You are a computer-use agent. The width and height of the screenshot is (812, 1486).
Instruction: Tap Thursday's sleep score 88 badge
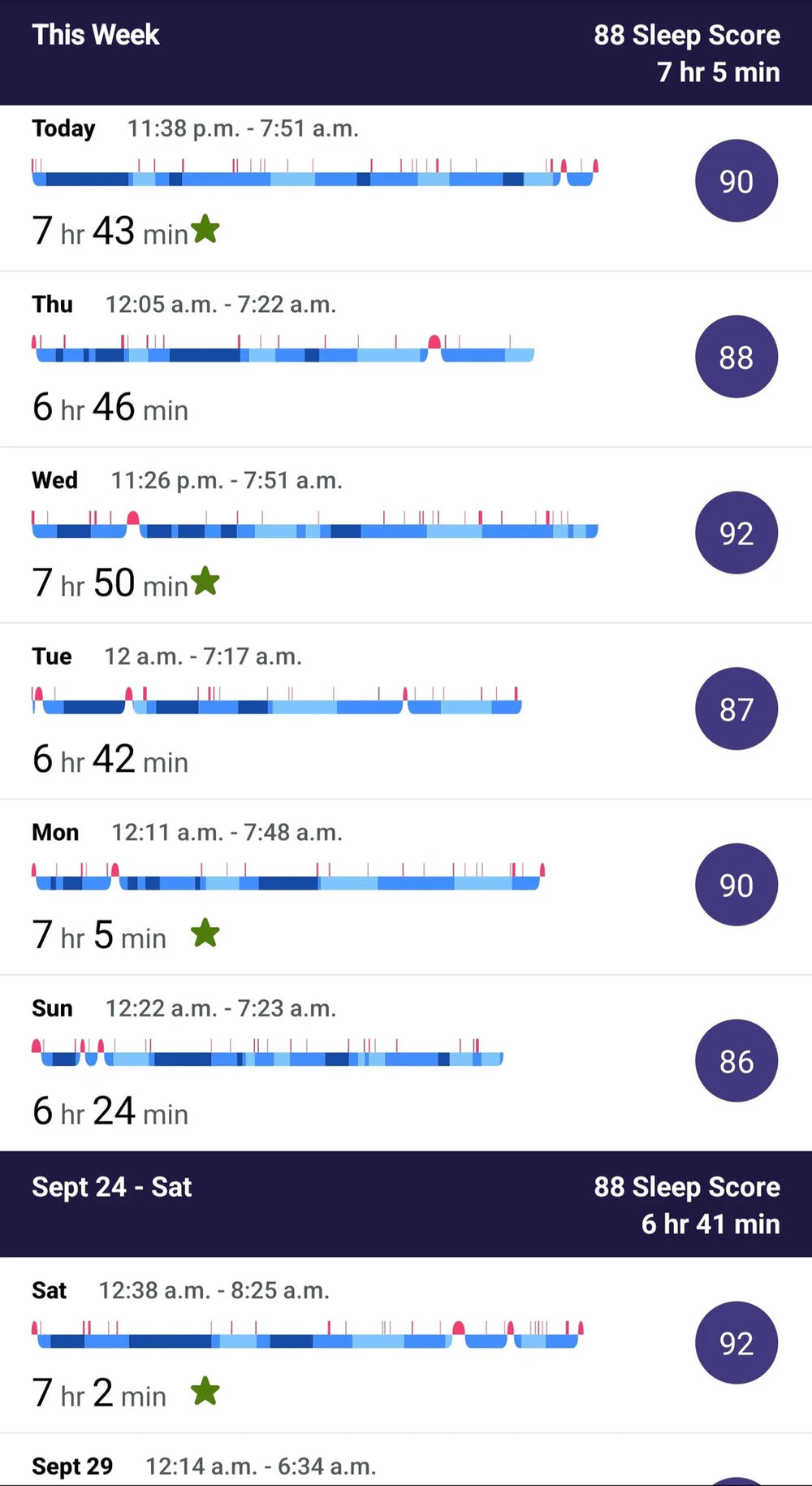pyautogui.click(x=736, y=357)
